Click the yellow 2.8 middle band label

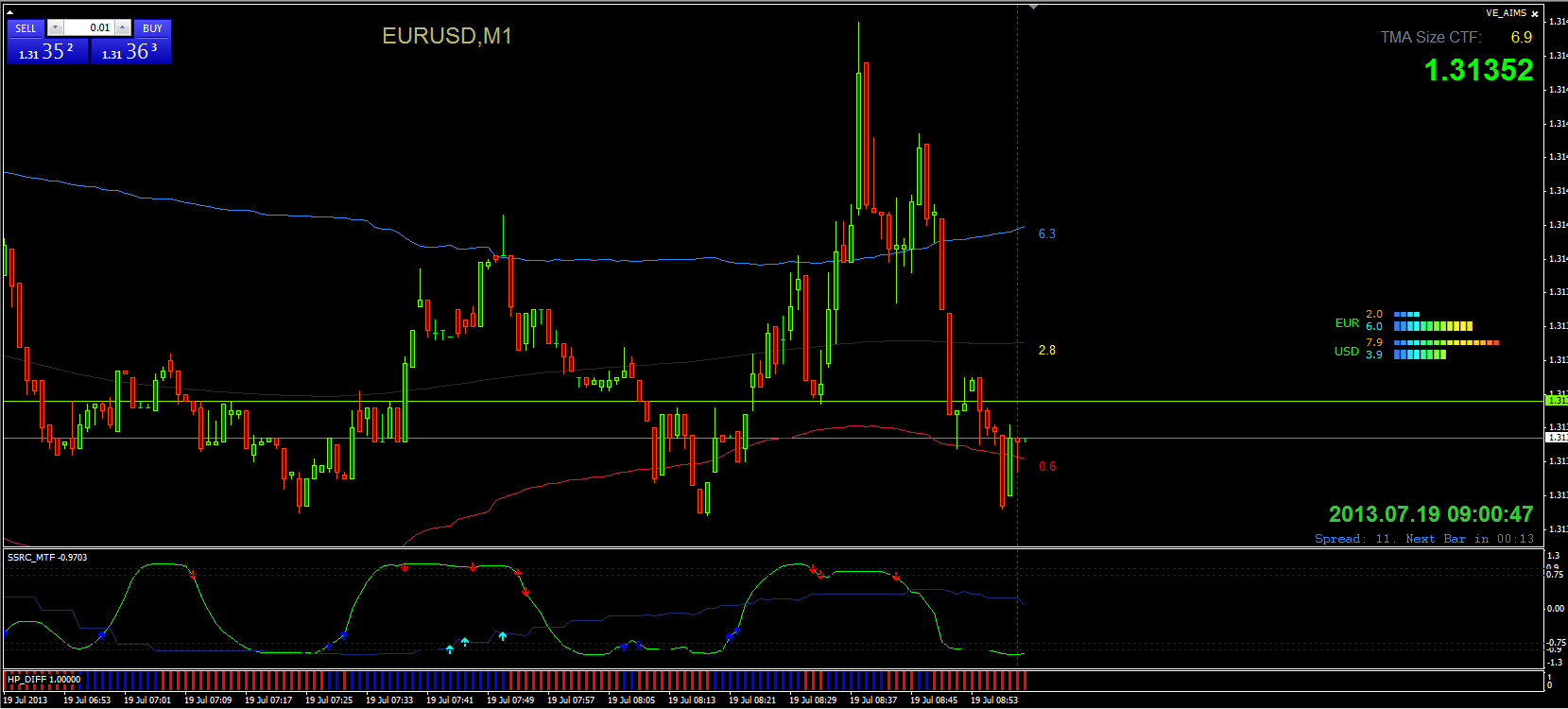point(1047,350)
